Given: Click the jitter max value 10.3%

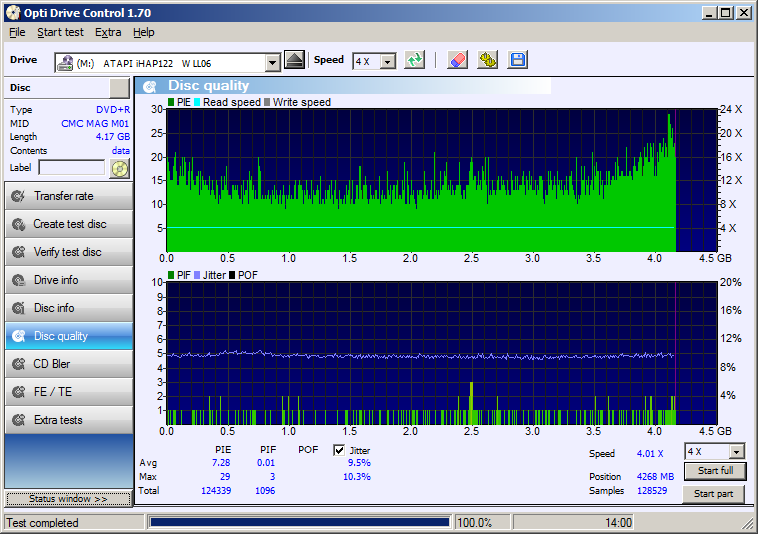Looking at the screenshot, I should pyautogui.click(x=357, y=477).
